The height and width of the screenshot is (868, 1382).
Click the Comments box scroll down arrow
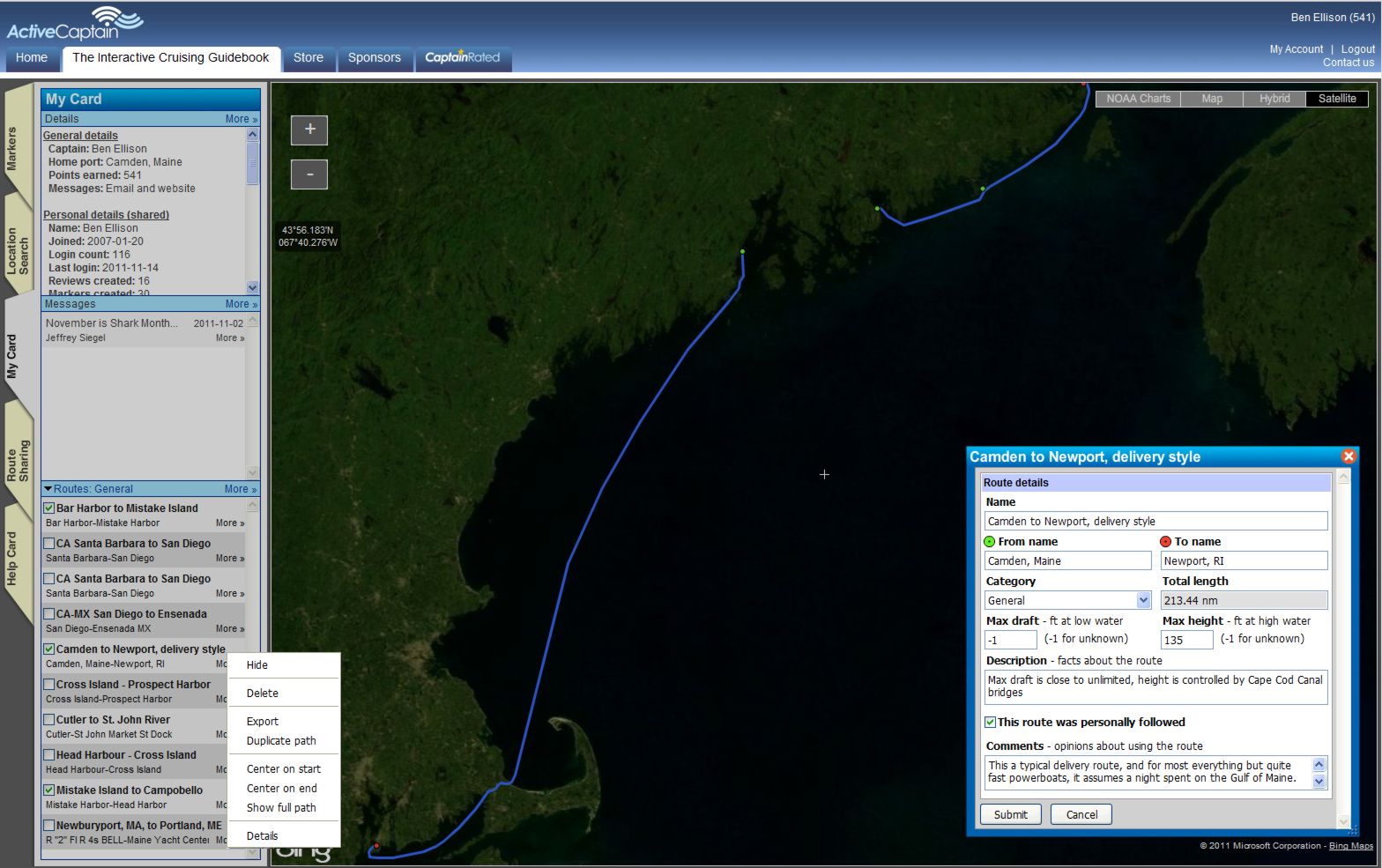point(1319,782)
